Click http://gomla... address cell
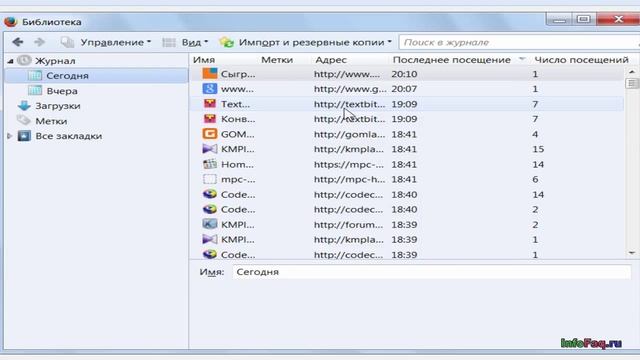Image resolution: width=640 pixels, height=360 pixels. tap(349, 134)
